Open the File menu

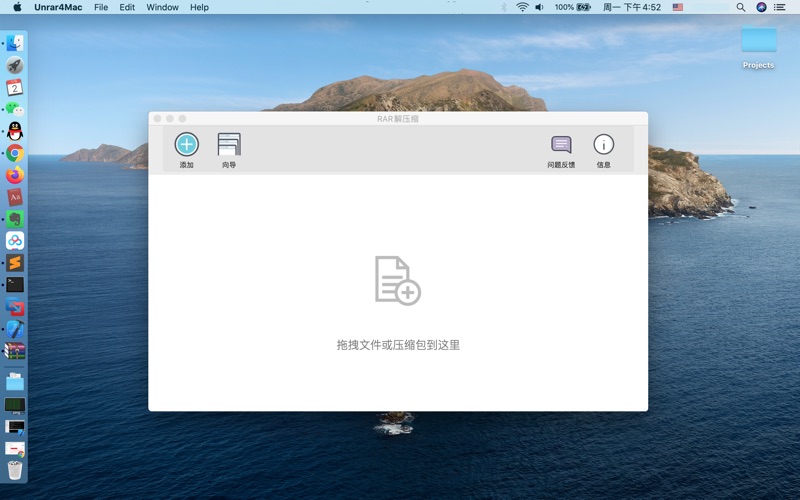click(101, 7)
